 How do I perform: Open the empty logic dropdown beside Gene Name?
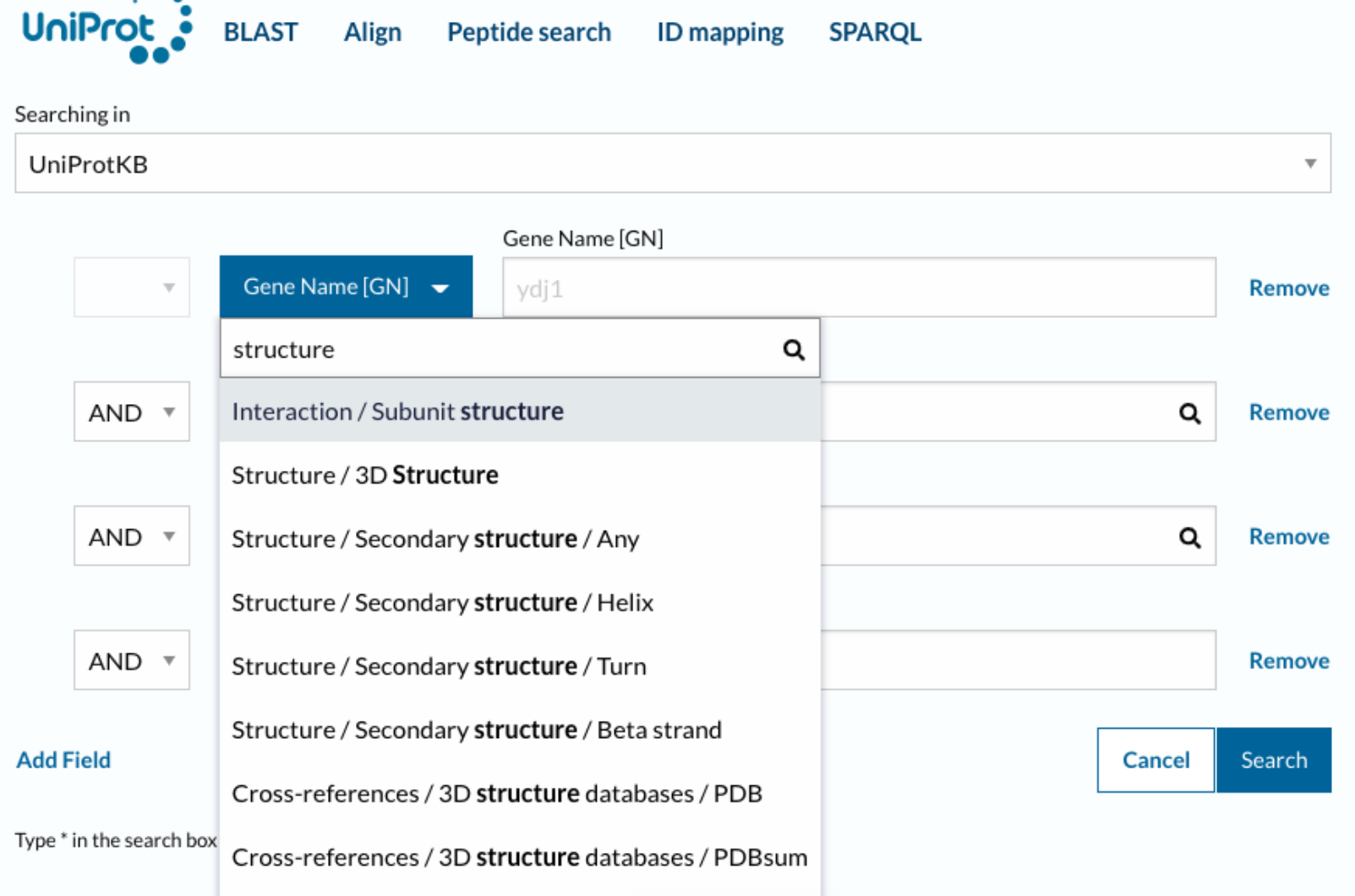tap(132, 287)
